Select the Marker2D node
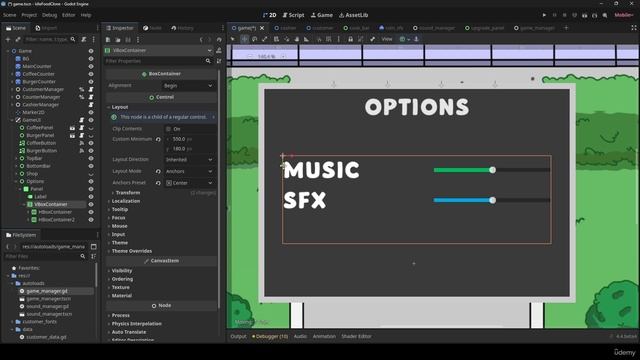The image size is (640, 360). click(33, 112)
